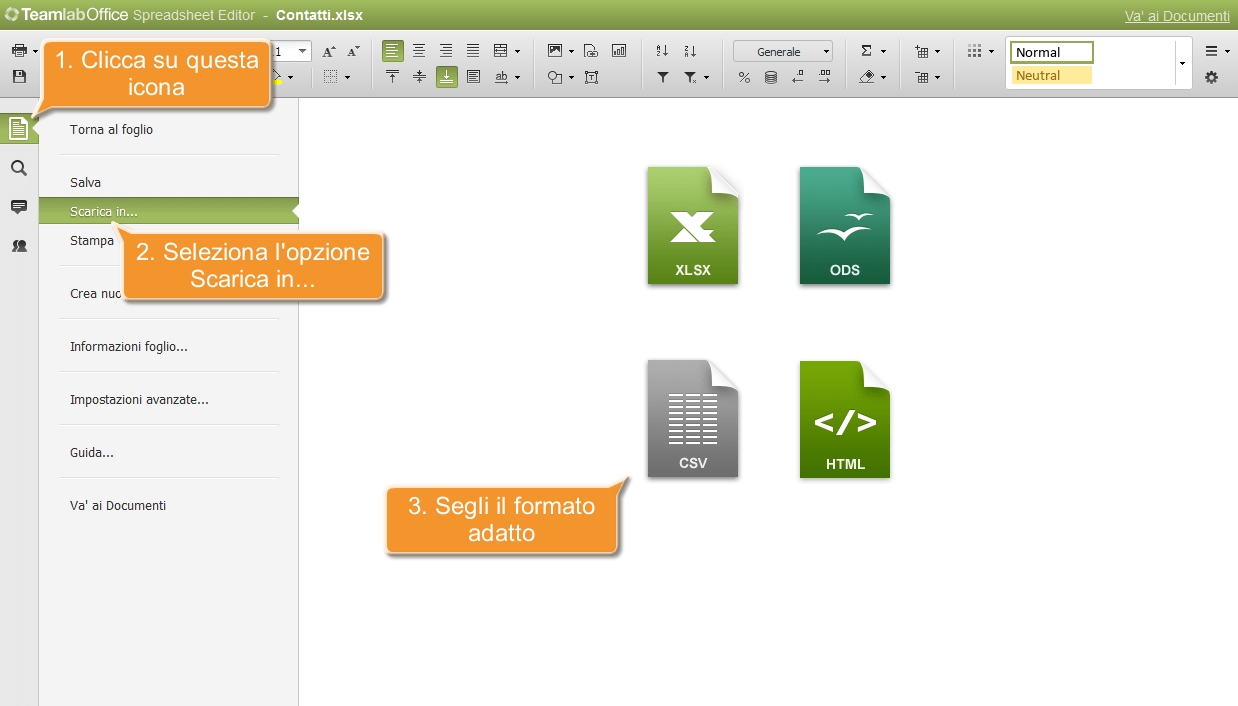Screen dimensions: 1238x706
Task: Insert text box icon
Action: point(591,77)
